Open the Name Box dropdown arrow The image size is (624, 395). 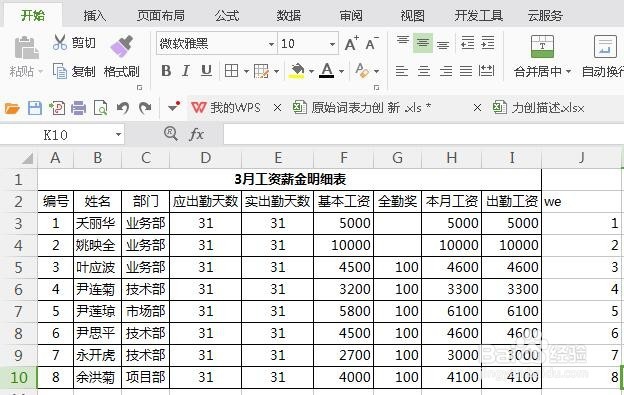coord(118,134)
